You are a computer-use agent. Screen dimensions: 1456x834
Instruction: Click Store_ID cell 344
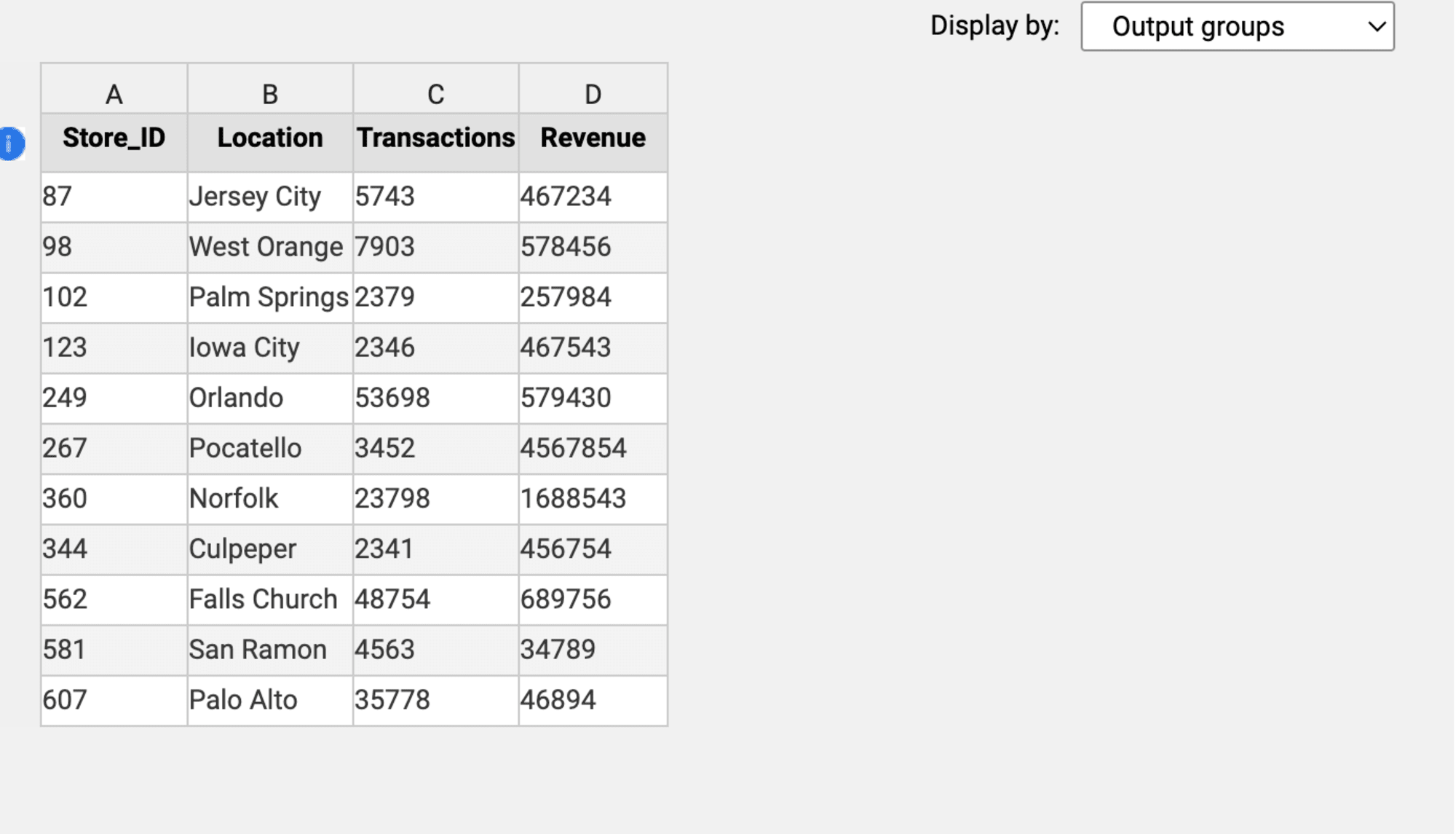(x=114, y=549)
